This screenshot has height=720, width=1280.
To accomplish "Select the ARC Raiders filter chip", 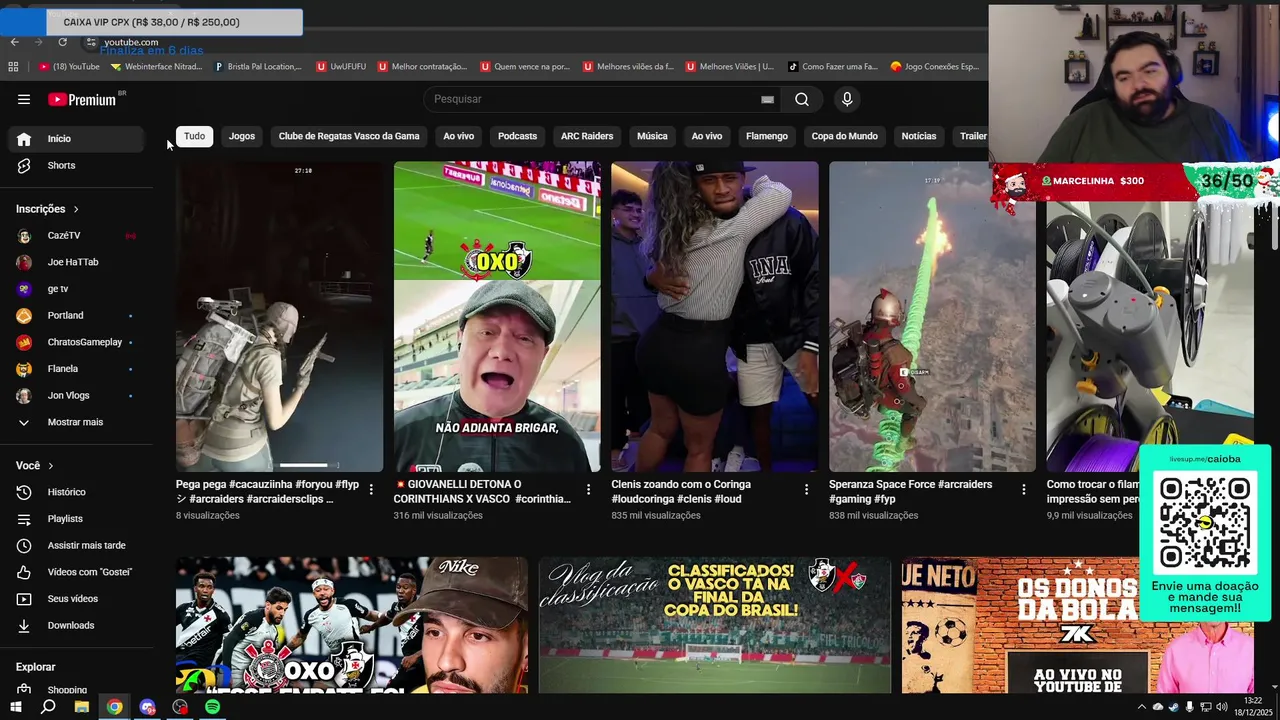I will click(587, 136).
